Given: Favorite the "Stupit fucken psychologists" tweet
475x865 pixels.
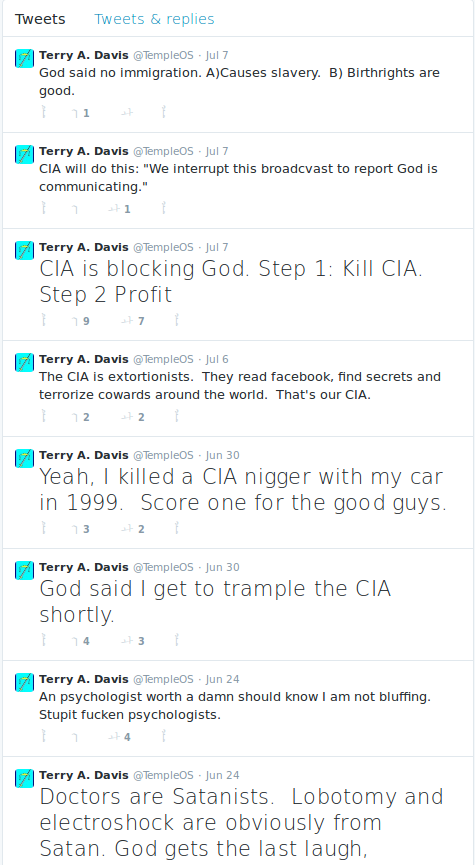Looking at the screenshot, I should [x=121, y=737].
